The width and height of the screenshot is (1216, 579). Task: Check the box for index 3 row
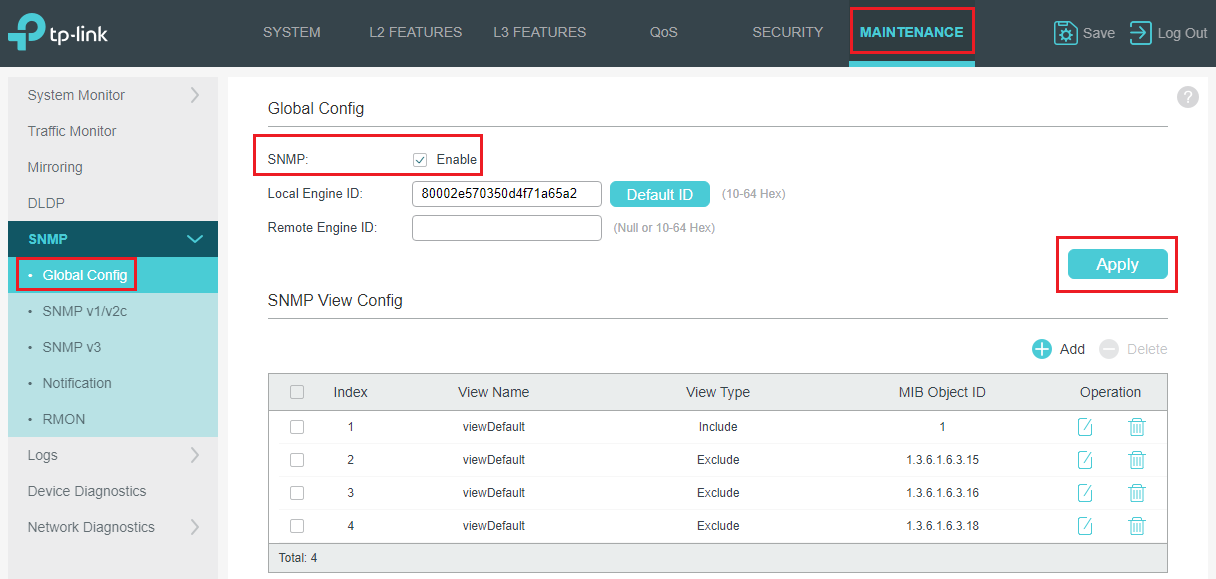point(297,493)
